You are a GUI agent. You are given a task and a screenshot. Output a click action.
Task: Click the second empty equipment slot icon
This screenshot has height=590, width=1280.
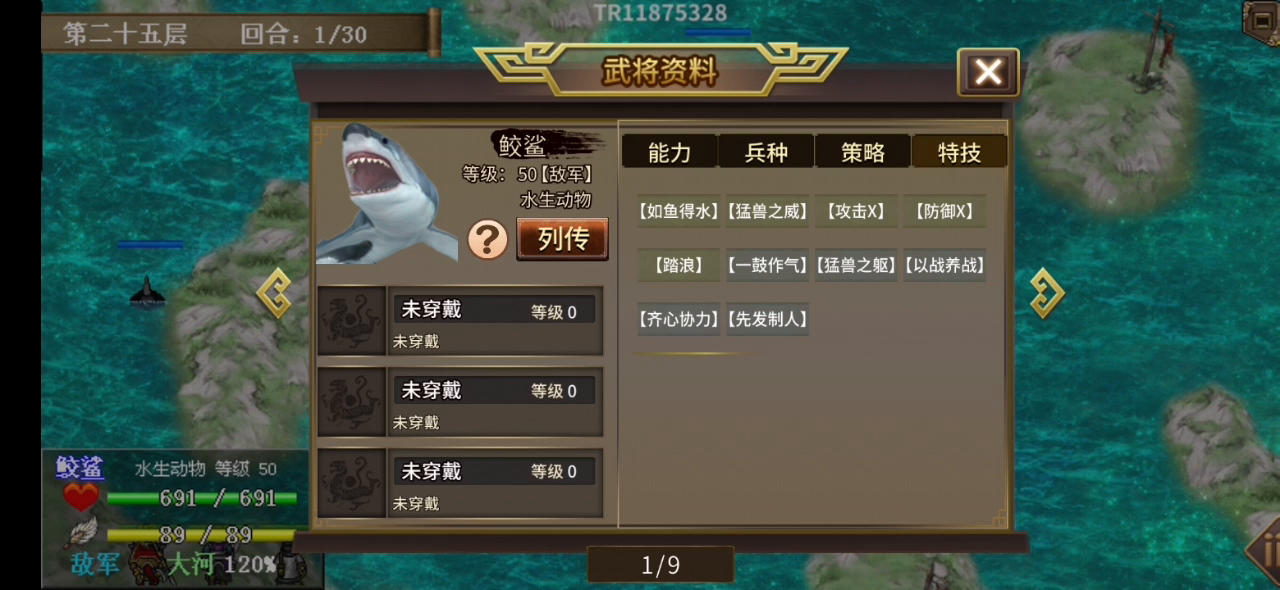point(352,402)
